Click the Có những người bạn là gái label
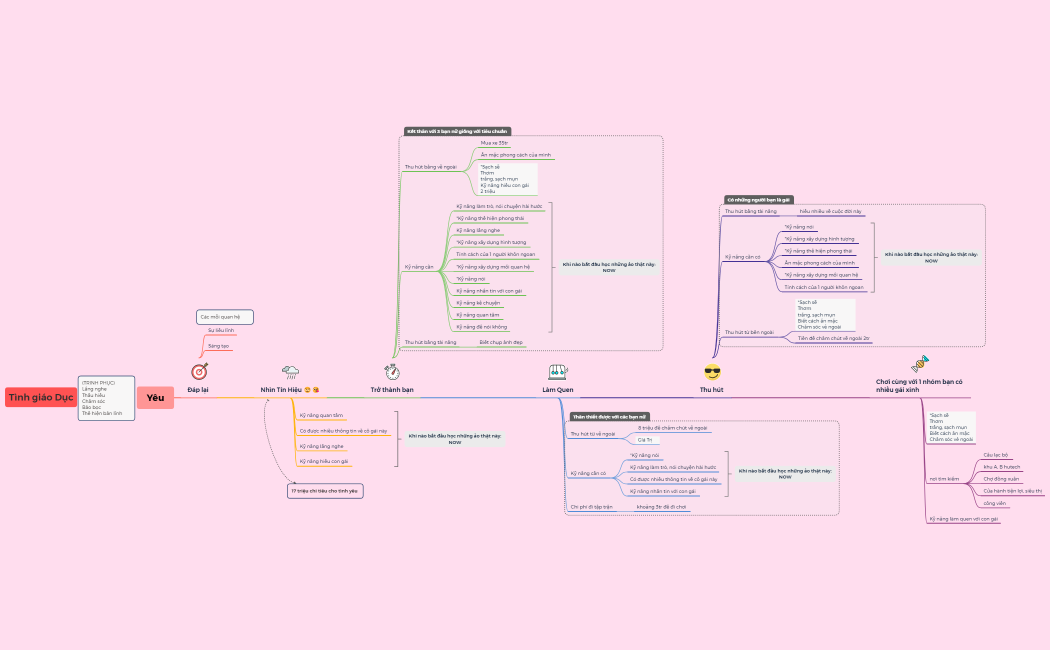 (759, 199)
